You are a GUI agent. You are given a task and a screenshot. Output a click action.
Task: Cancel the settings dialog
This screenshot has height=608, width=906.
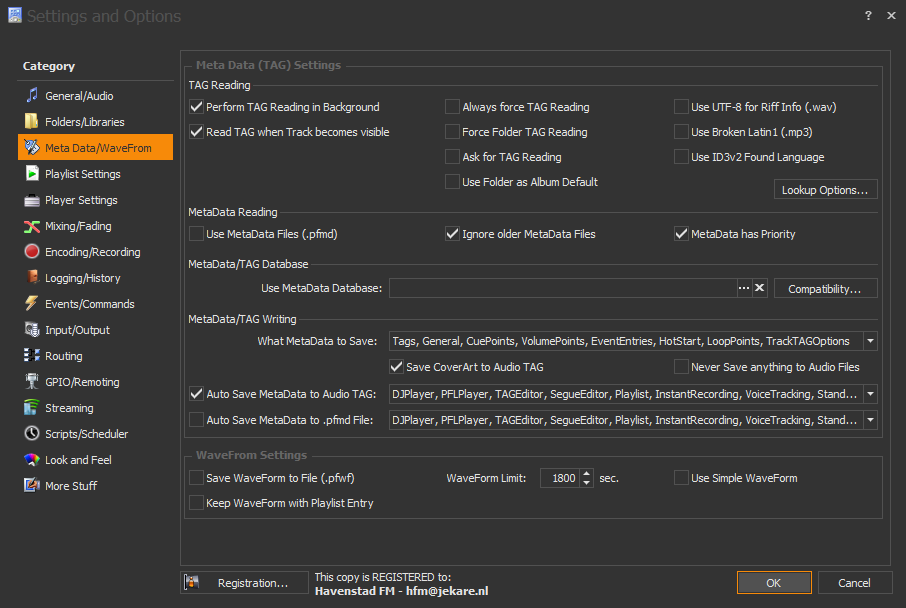(x=855, y=583)
